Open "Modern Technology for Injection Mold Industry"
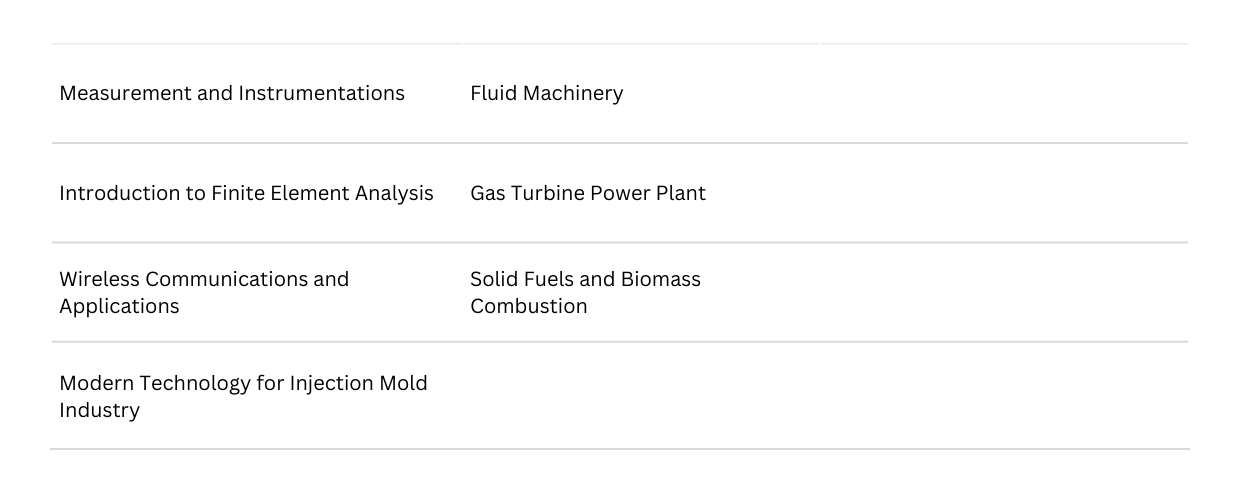The height and width of the screenshot is (500, 1240). point(243,396)
